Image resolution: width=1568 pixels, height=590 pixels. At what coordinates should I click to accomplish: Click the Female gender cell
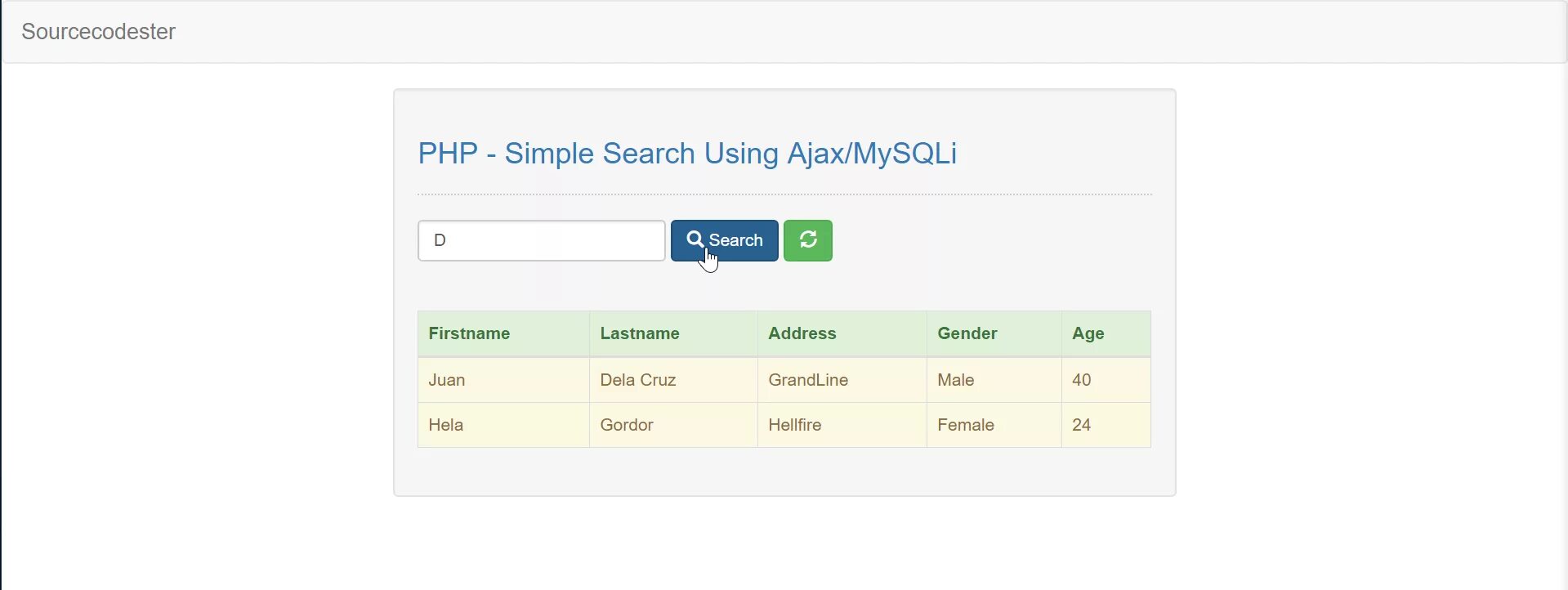point(965,425)
